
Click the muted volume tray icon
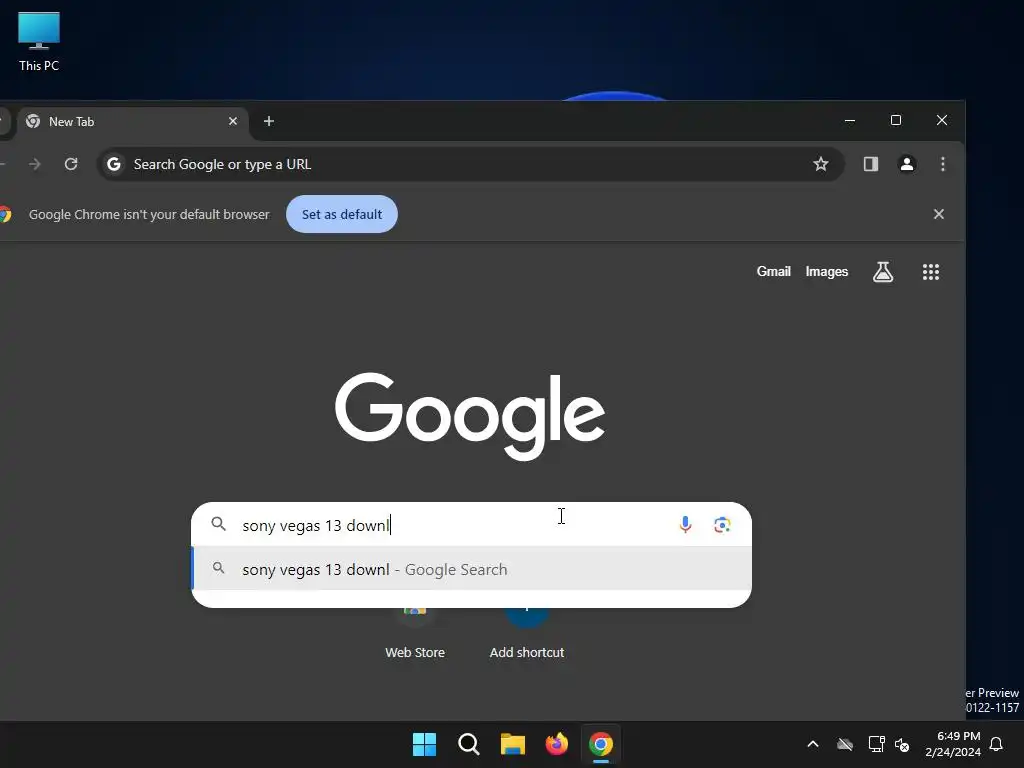[x=902, y=744]
